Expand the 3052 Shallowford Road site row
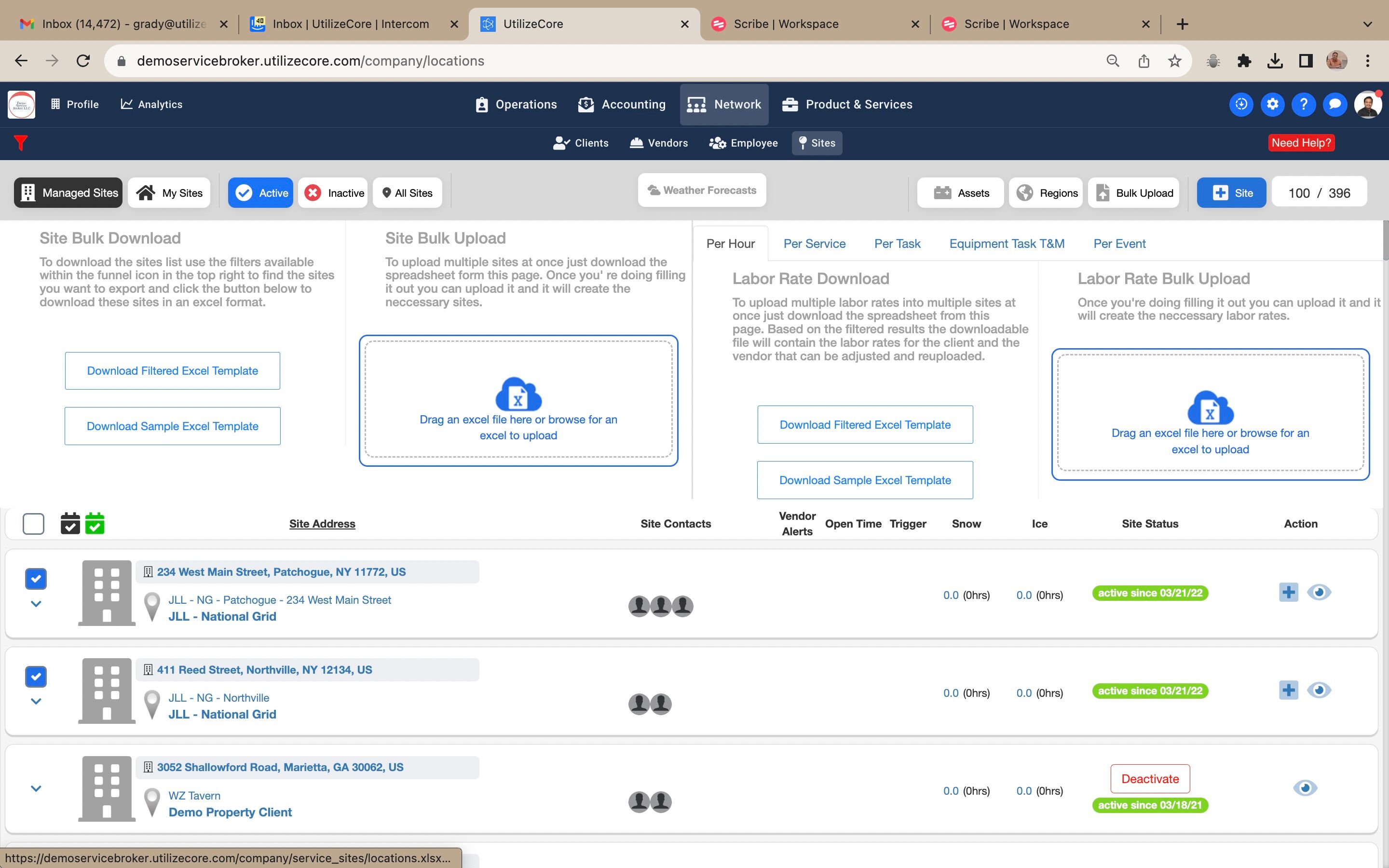Image resolution: width=1389 pixels, height=868 pixels. coord(36,789)
